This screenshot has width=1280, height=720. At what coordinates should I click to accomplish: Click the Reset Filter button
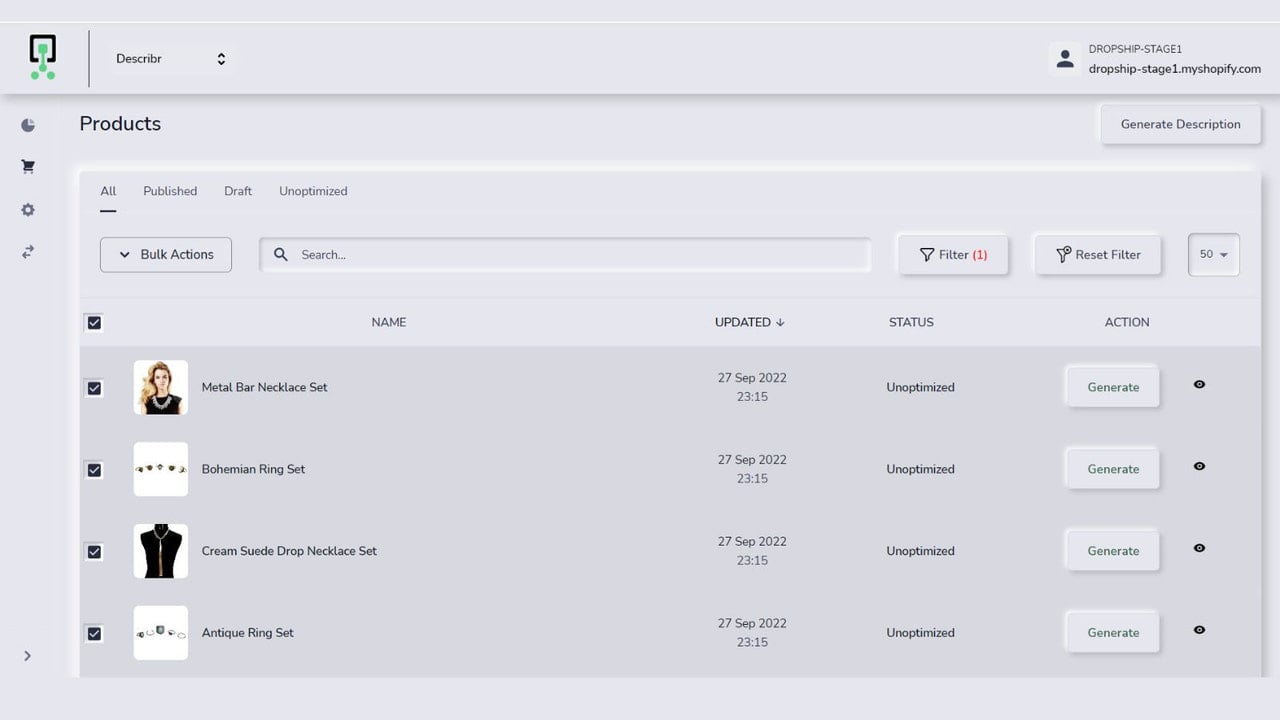(1098, 254)
